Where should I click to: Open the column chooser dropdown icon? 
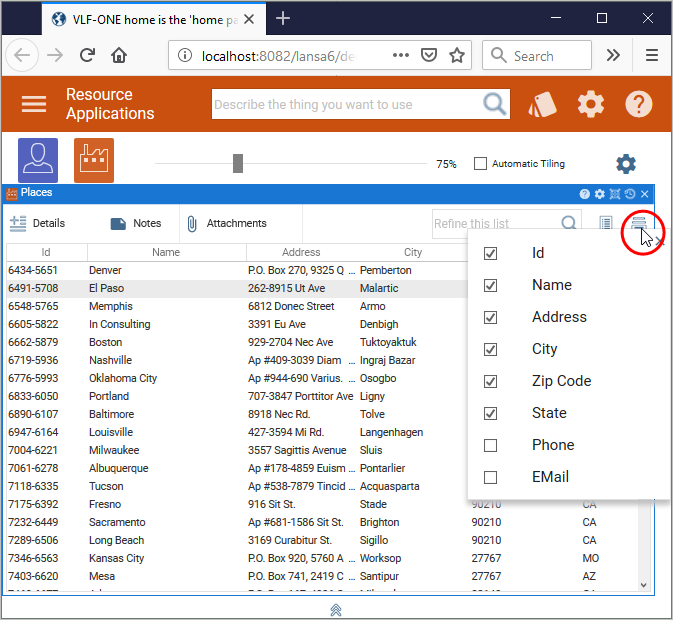click(639, 224)
